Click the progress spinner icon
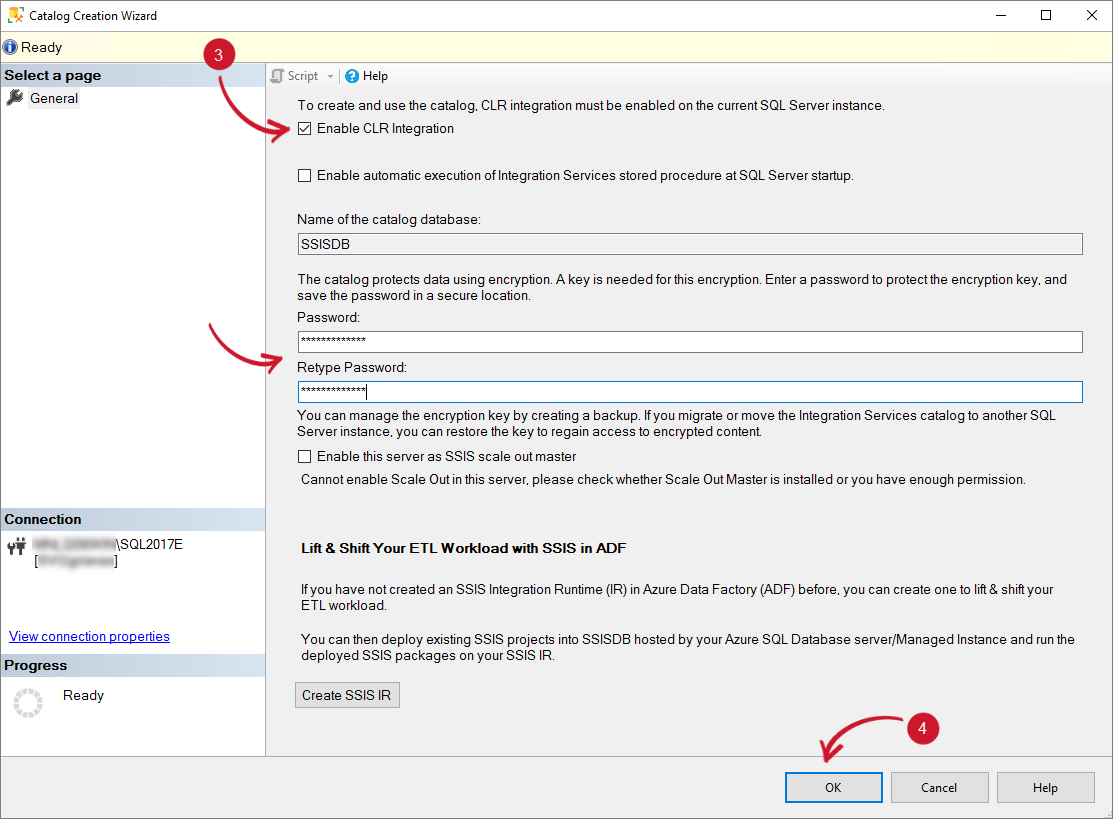Image resolution: width=1113 pixels, height=819 pixels. click(28, 703)
